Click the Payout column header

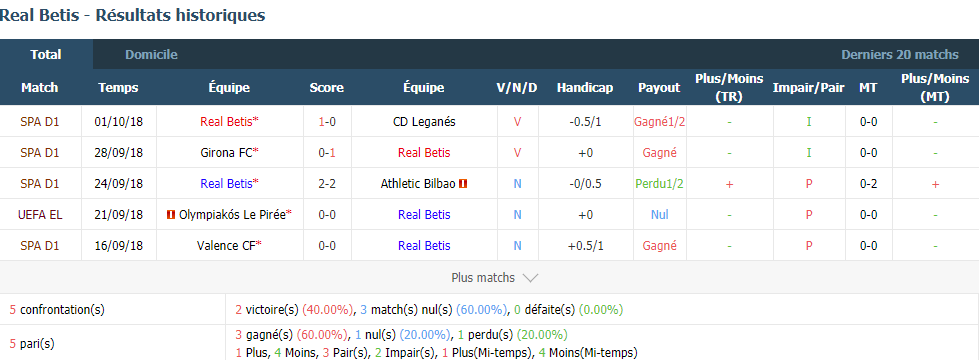659,87
